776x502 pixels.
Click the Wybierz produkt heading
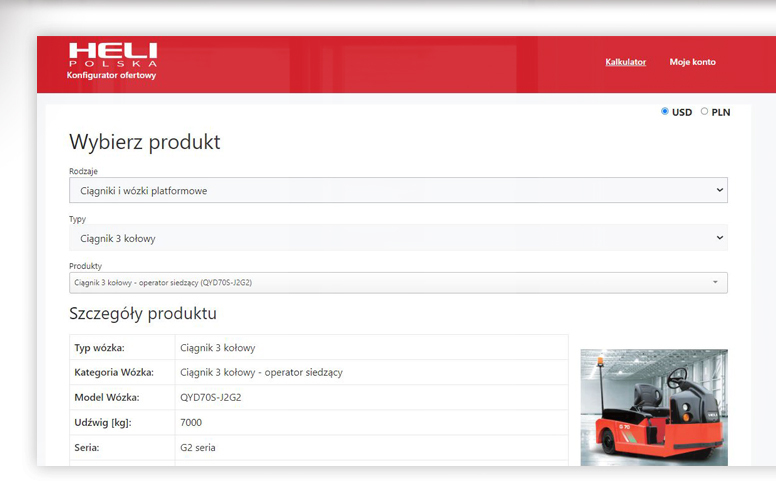coord(144,142)
